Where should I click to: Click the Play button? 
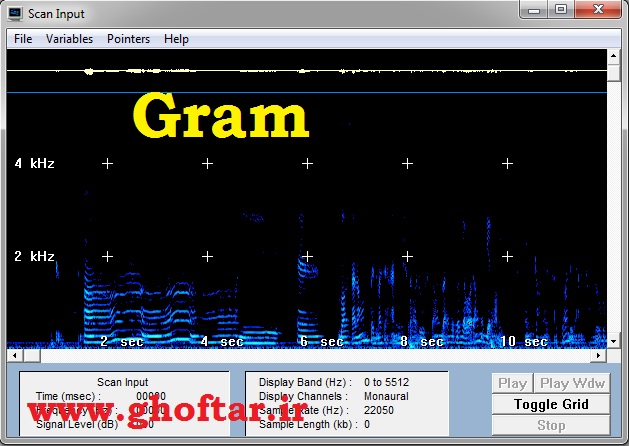[x=512, y=383]
